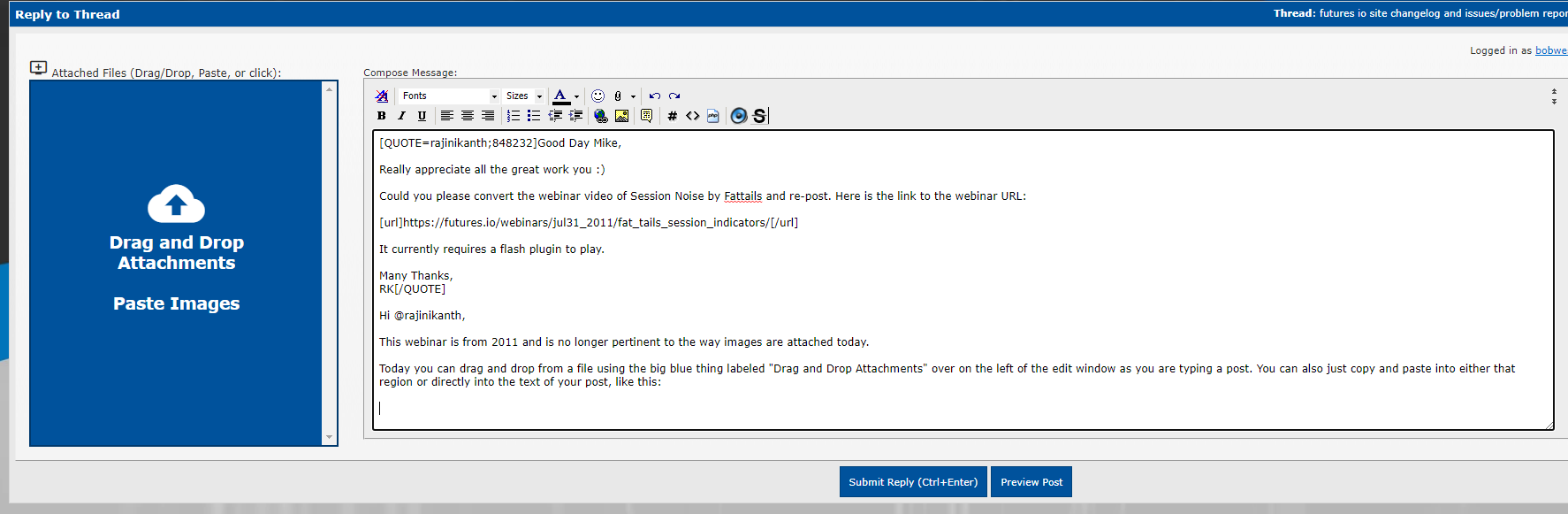
Task: Insert an ordered numbered list
Action: tap(514, 116)
